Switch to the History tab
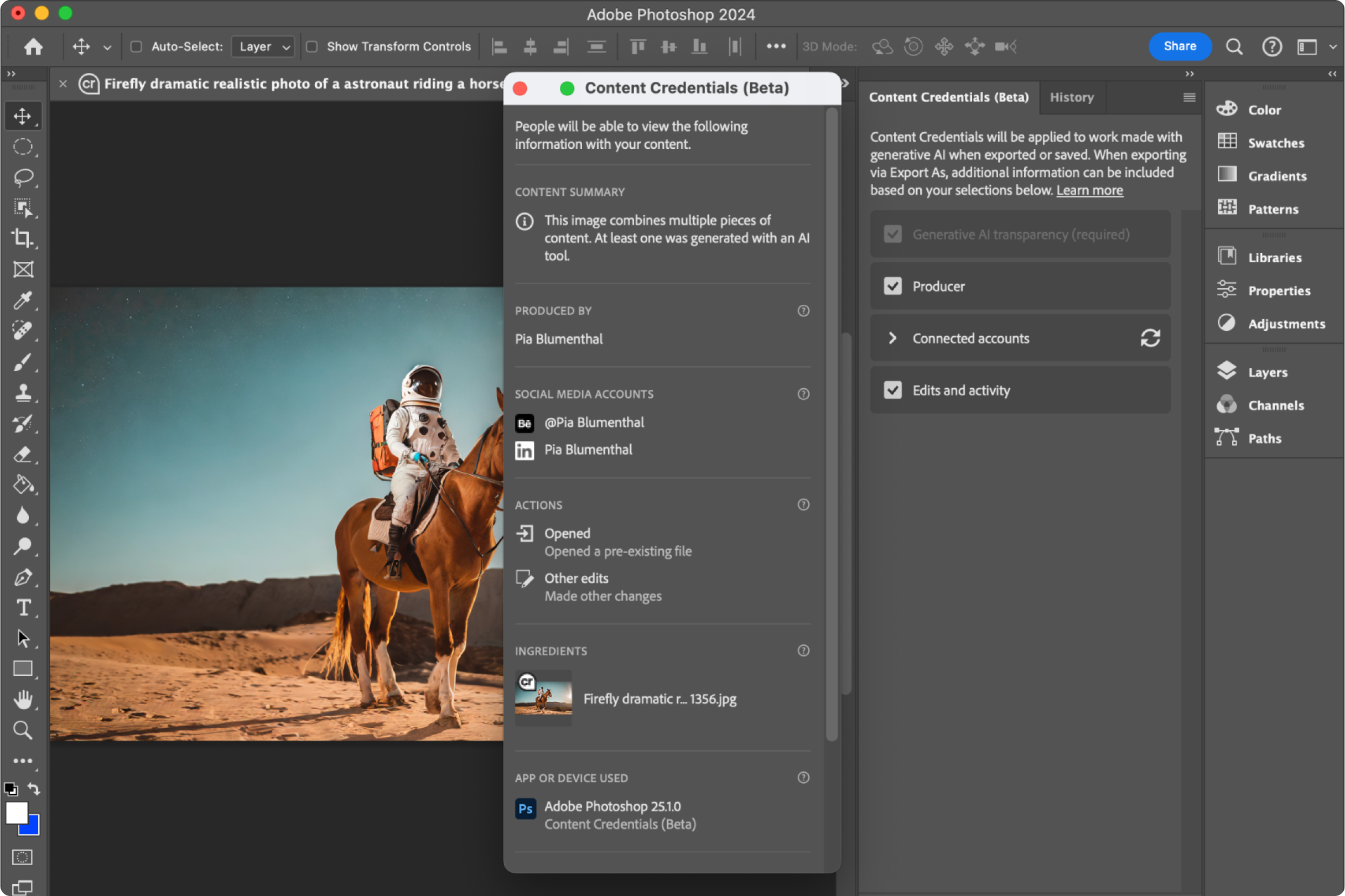This screenshot has height=896, width=1345. tap(1071, 97)
